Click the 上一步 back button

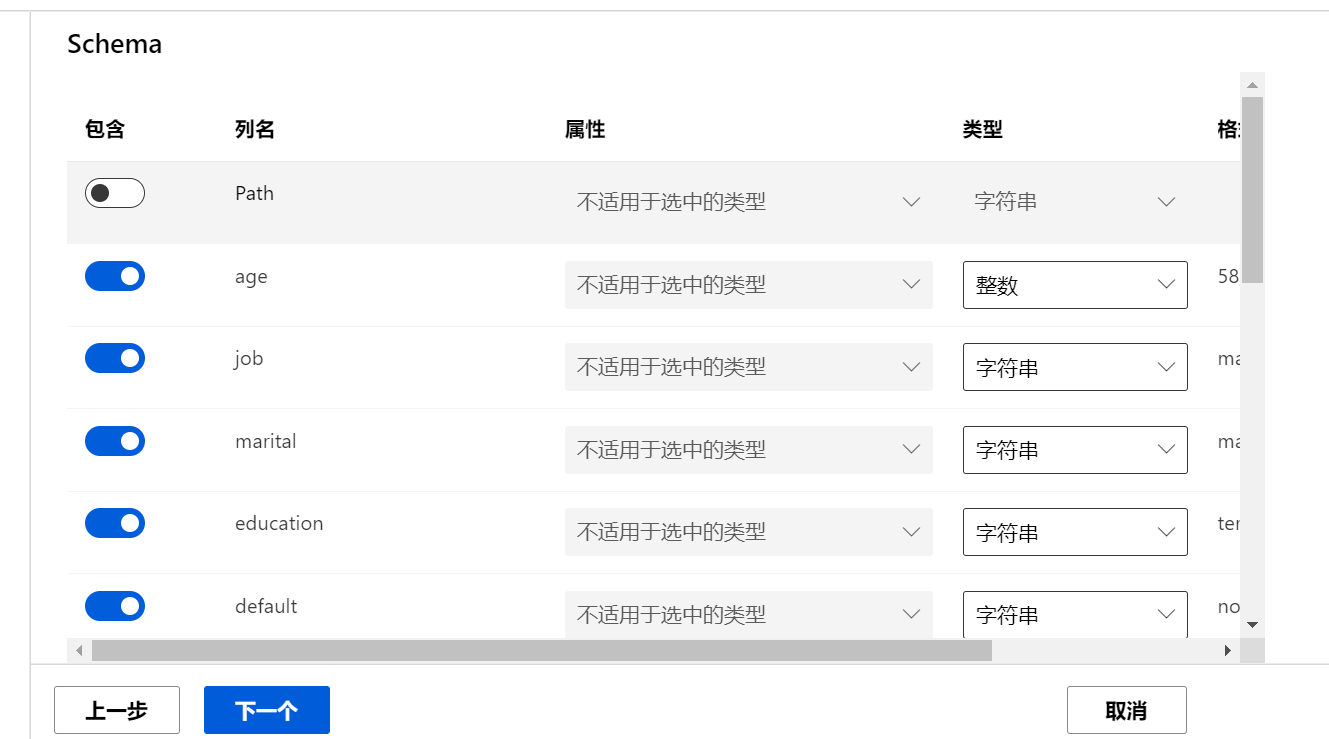pos(117,710)
